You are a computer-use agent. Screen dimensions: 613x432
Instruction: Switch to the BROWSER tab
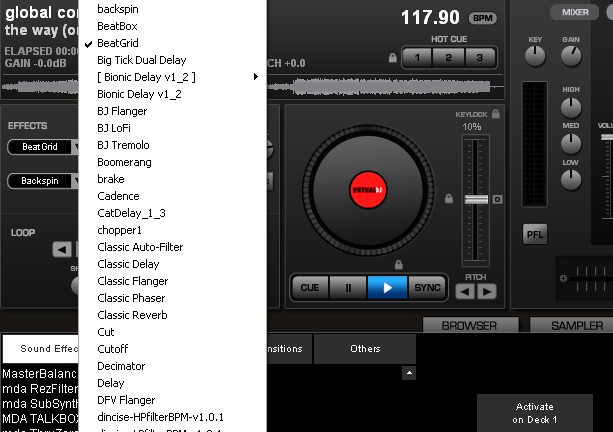click(469, 325)
